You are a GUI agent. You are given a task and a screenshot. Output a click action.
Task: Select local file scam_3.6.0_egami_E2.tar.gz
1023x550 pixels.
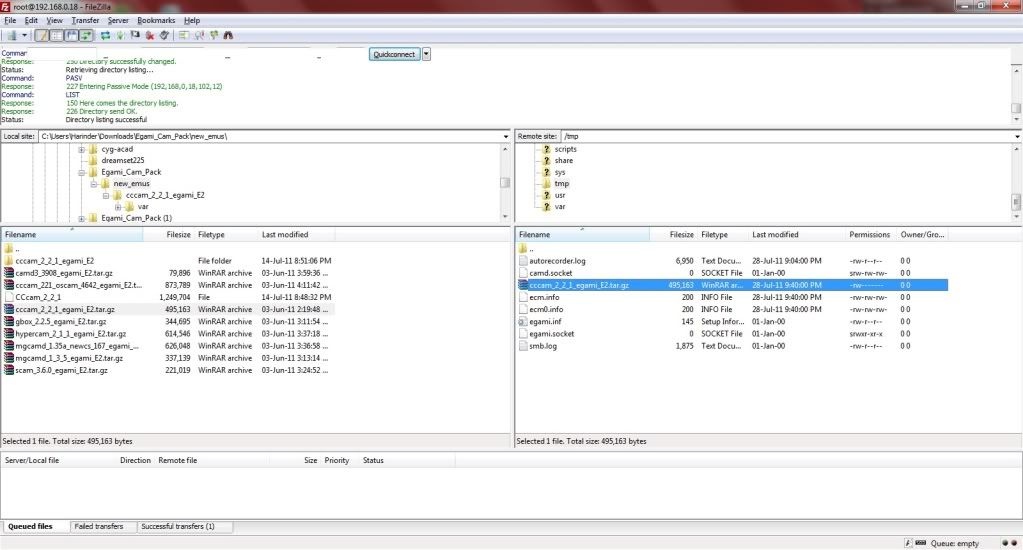coord(61,371)
